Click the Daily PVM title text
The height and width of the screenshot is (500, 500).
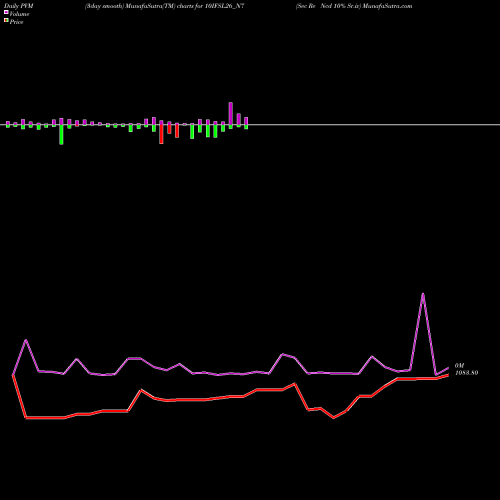19,6
